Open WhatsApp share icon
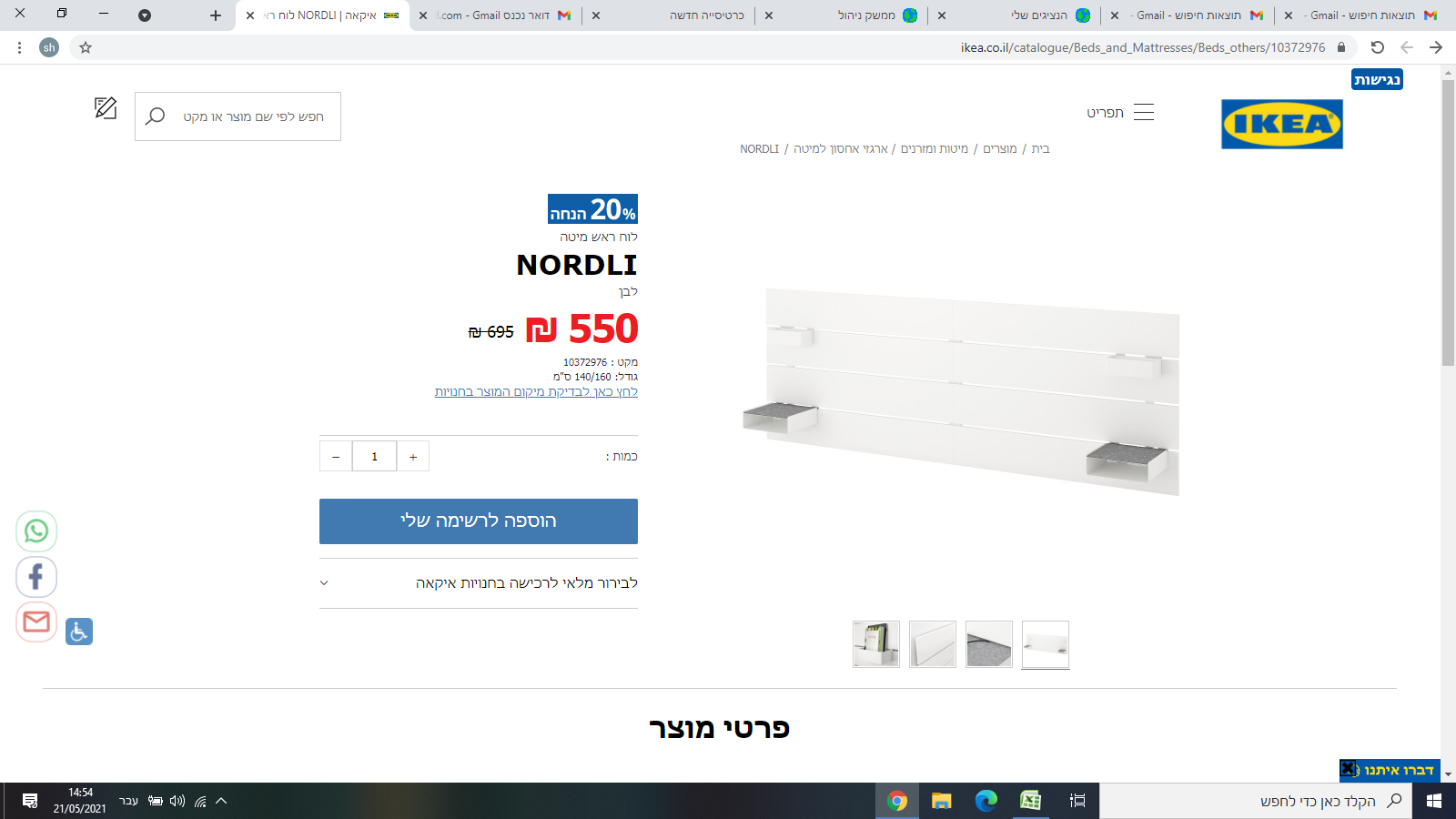Image resolution: width=1456 pixels, height=819 pixels. coord(36,531)
